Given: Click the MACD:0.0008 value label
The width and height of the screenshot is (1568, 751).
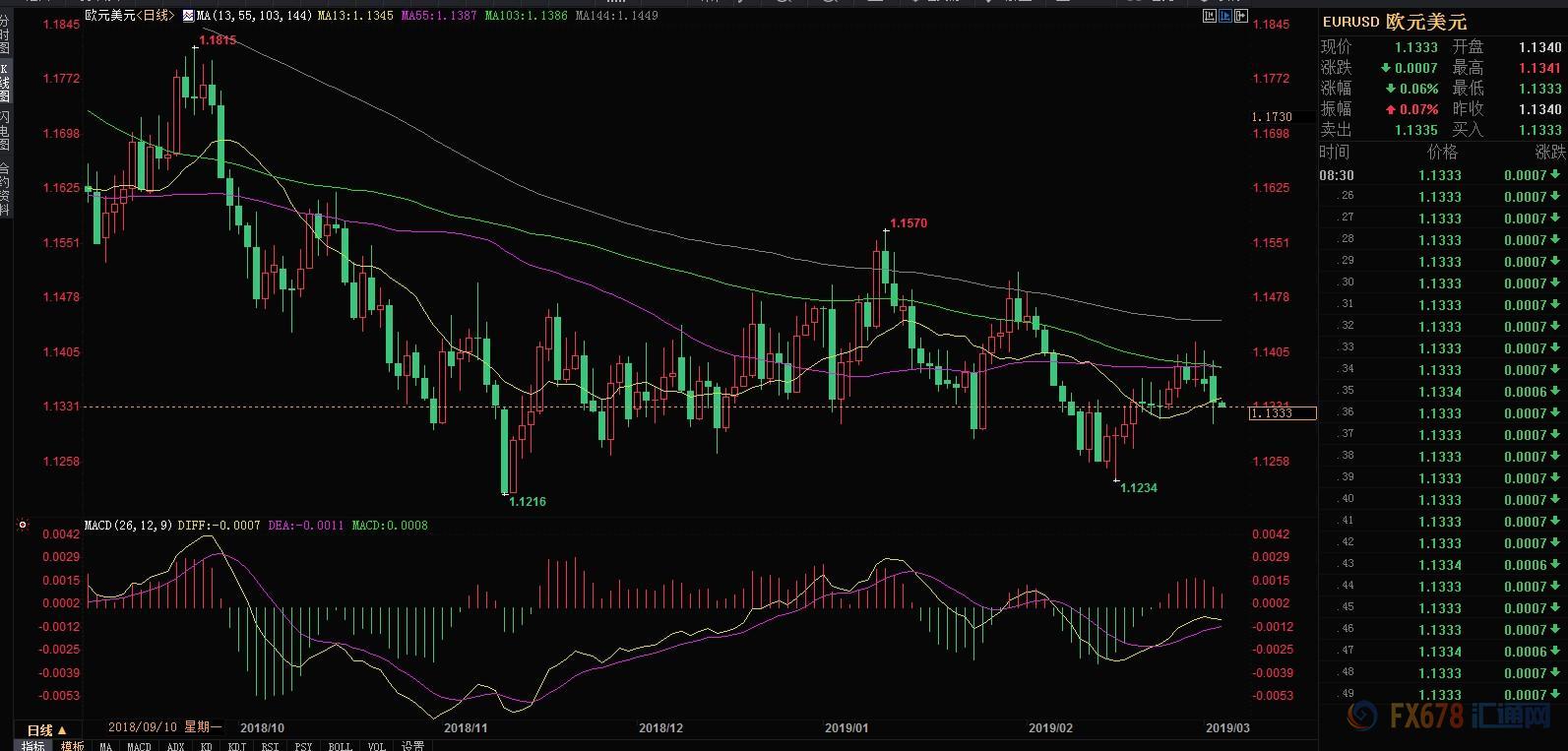Looking at the screenshot, I should (x=390, y=526).
